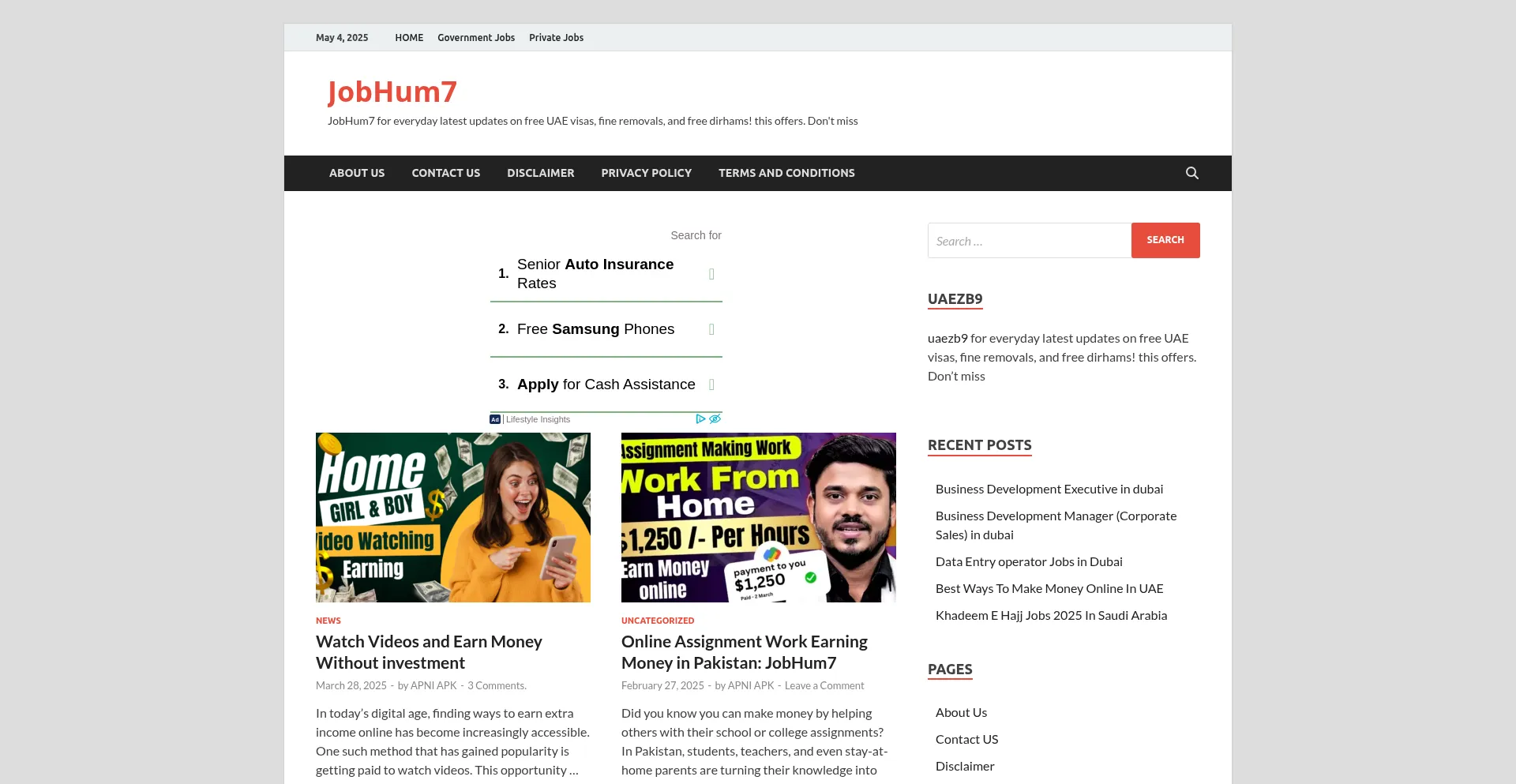Click the May 4, 2025 date text
The width and height of the screenshot is (1516, 784).
342,38
